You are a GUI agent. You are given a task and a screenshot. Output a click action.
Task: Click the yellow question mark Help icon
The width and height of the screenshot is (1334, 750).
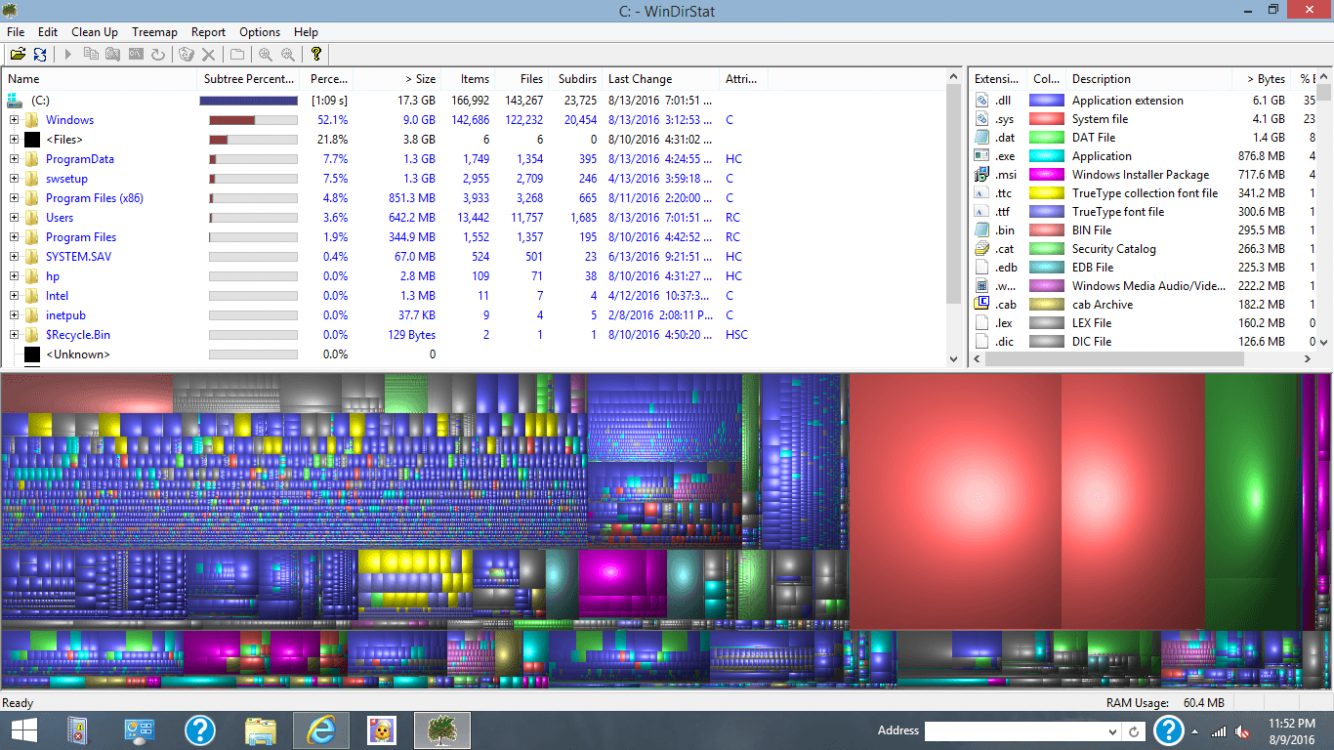316,54
